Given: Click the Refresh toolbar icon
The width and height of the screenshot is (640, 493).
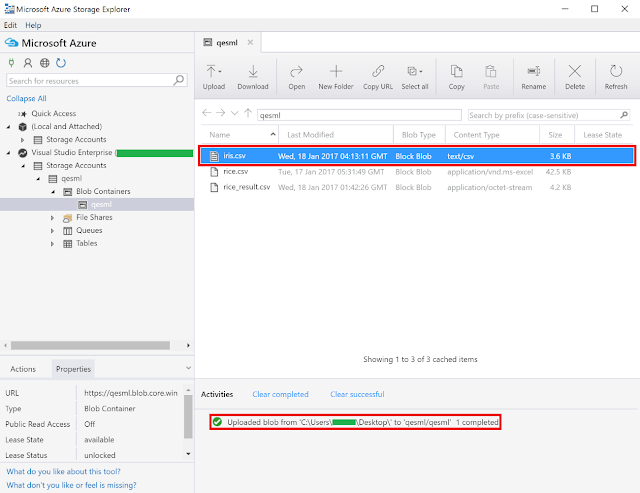Looking at the screenshot, I should pos(616,73).
